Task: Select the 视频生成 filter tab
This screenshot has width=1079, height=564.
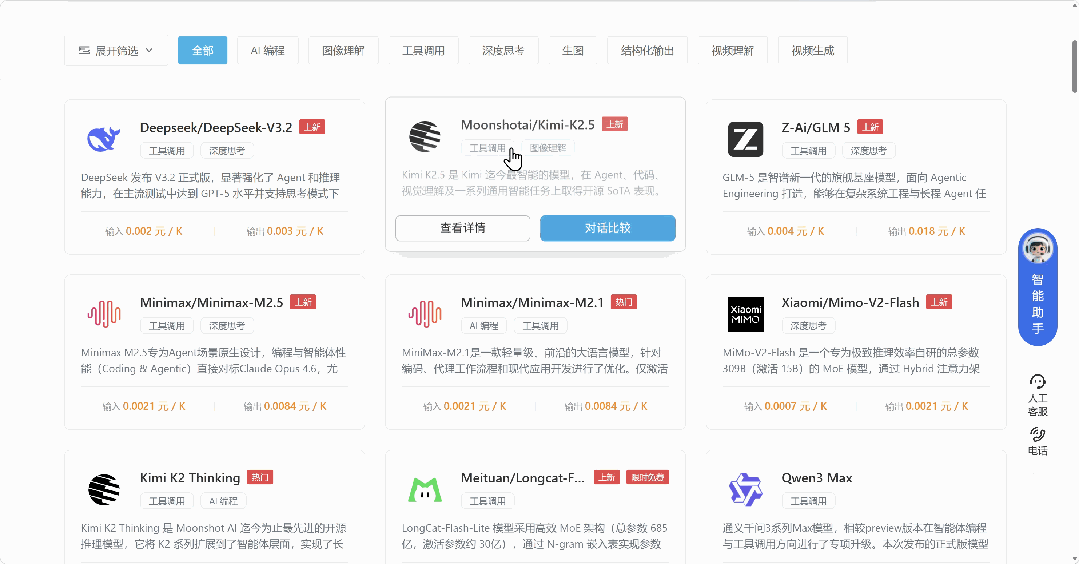Action: pos(813,50)
